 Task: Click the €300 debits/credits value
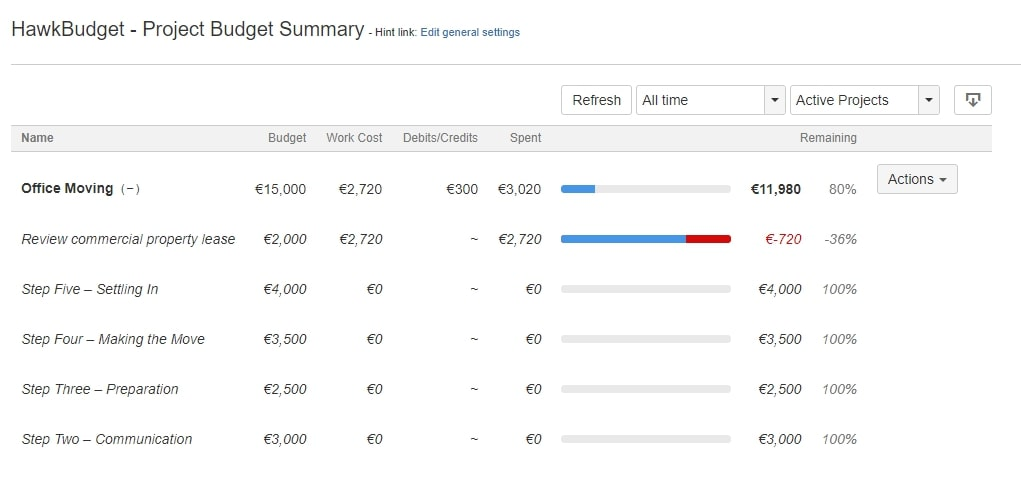point(462,189)
